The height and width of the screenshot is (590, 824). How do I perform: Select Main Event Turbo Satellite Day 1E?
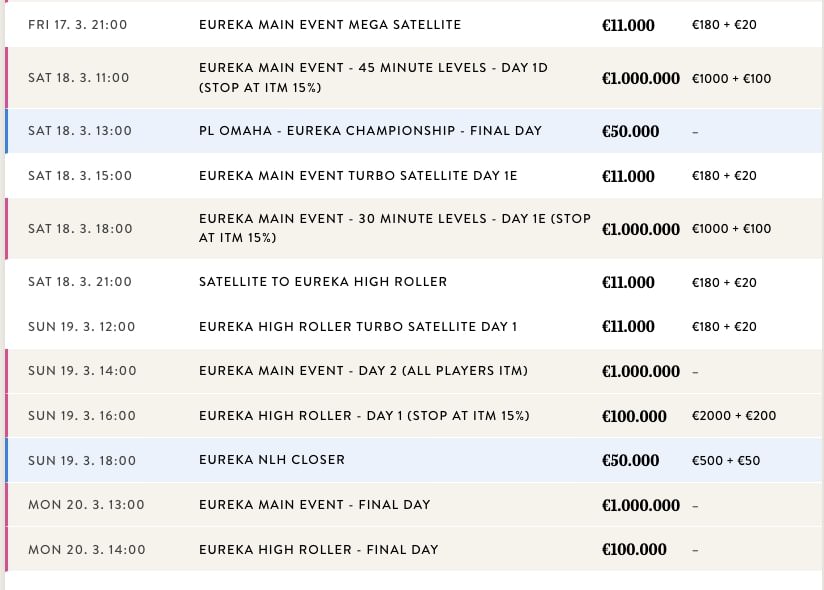414,175
